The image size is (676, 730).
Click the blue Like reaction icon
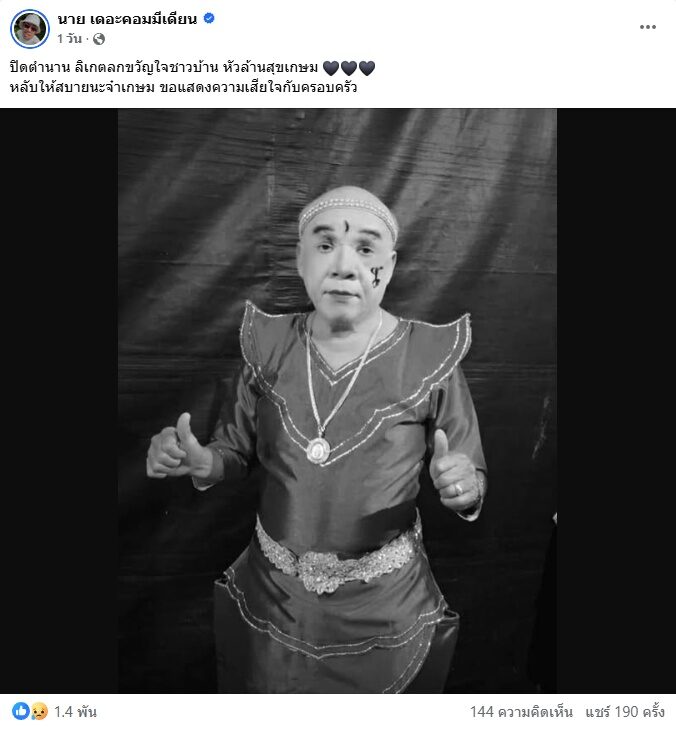[x=20, y=711]
